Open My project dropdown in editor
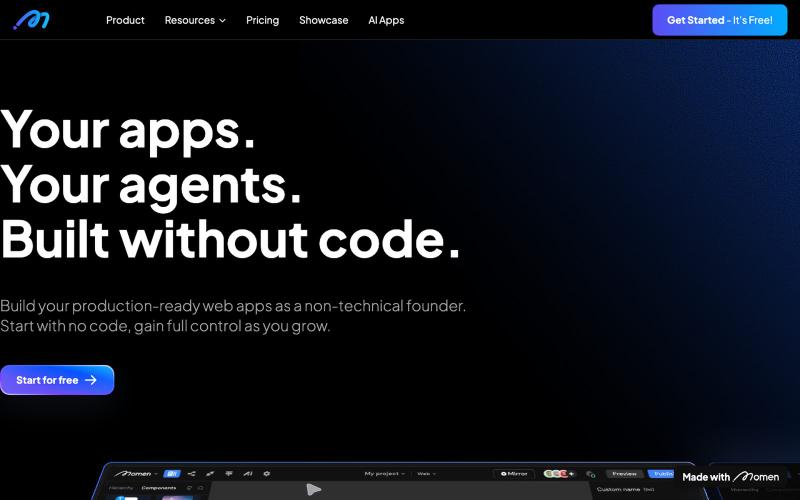Screen dimensions: 800x500 [x=385, y=474]
